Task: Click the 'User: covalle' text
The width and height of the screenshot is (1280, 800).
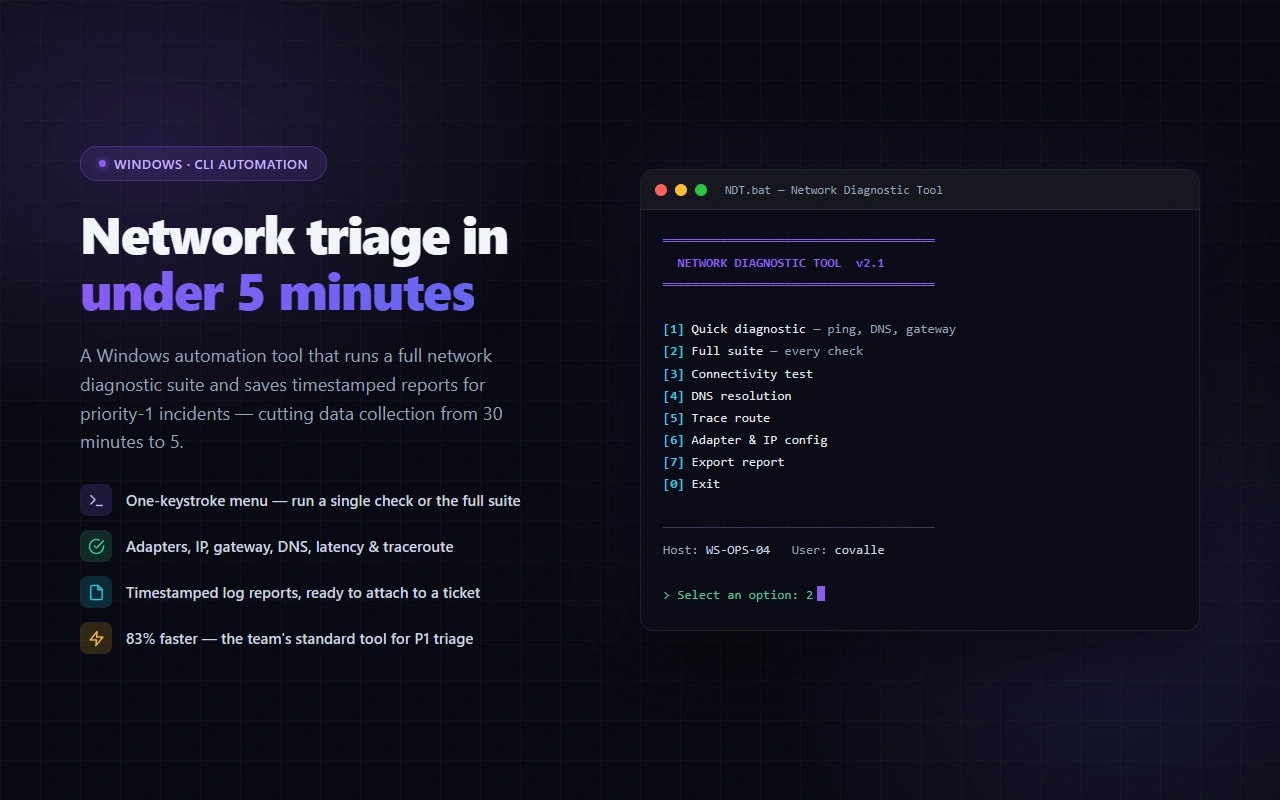Action: point(838,550)
